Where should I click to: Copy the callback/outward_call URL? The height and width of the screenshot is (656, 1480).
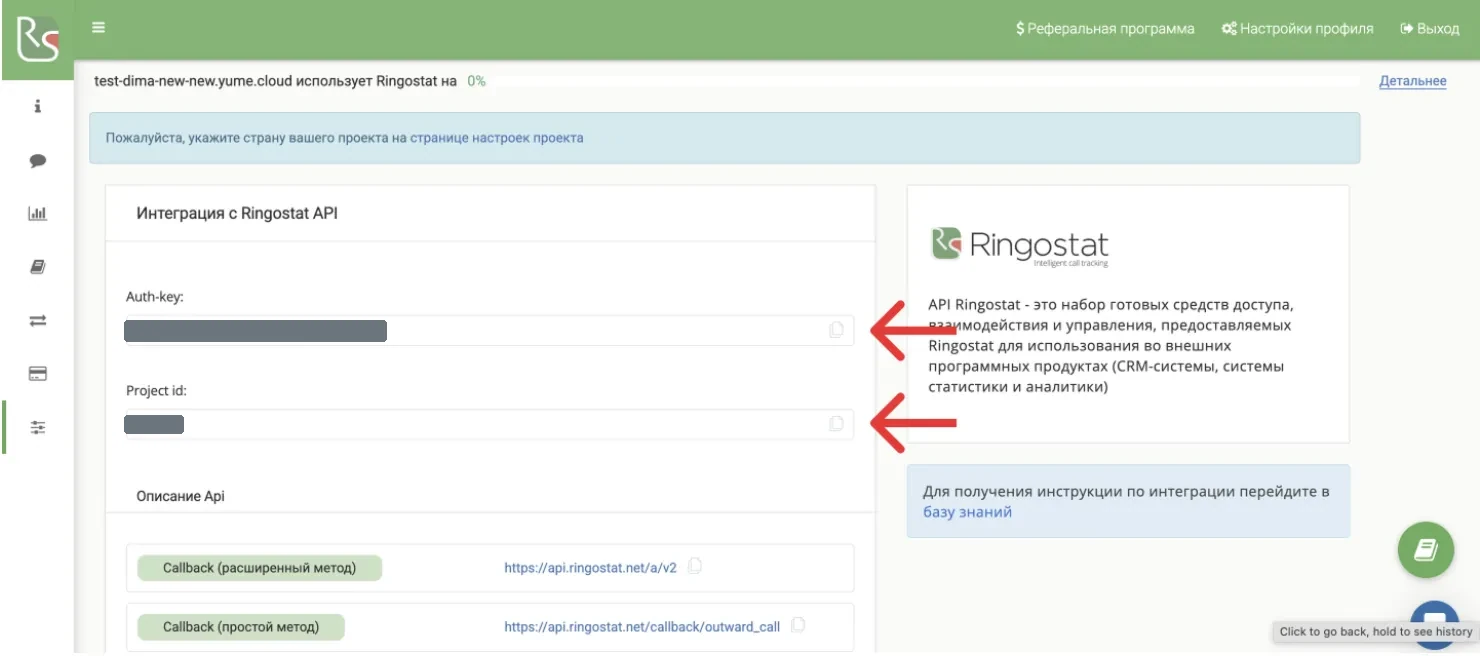[x=798, y=625]
